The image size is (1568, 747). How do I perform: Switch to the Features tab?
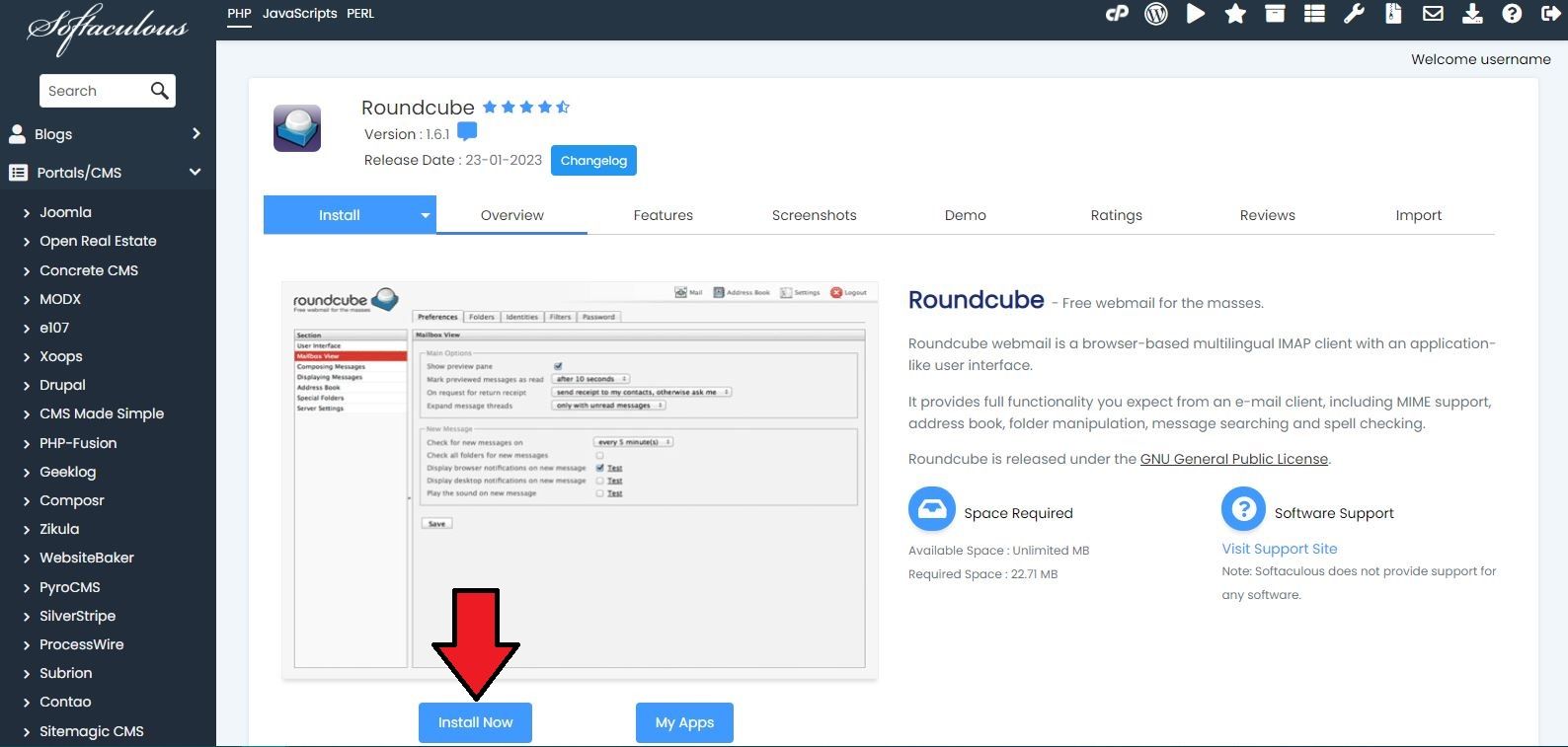663,215
